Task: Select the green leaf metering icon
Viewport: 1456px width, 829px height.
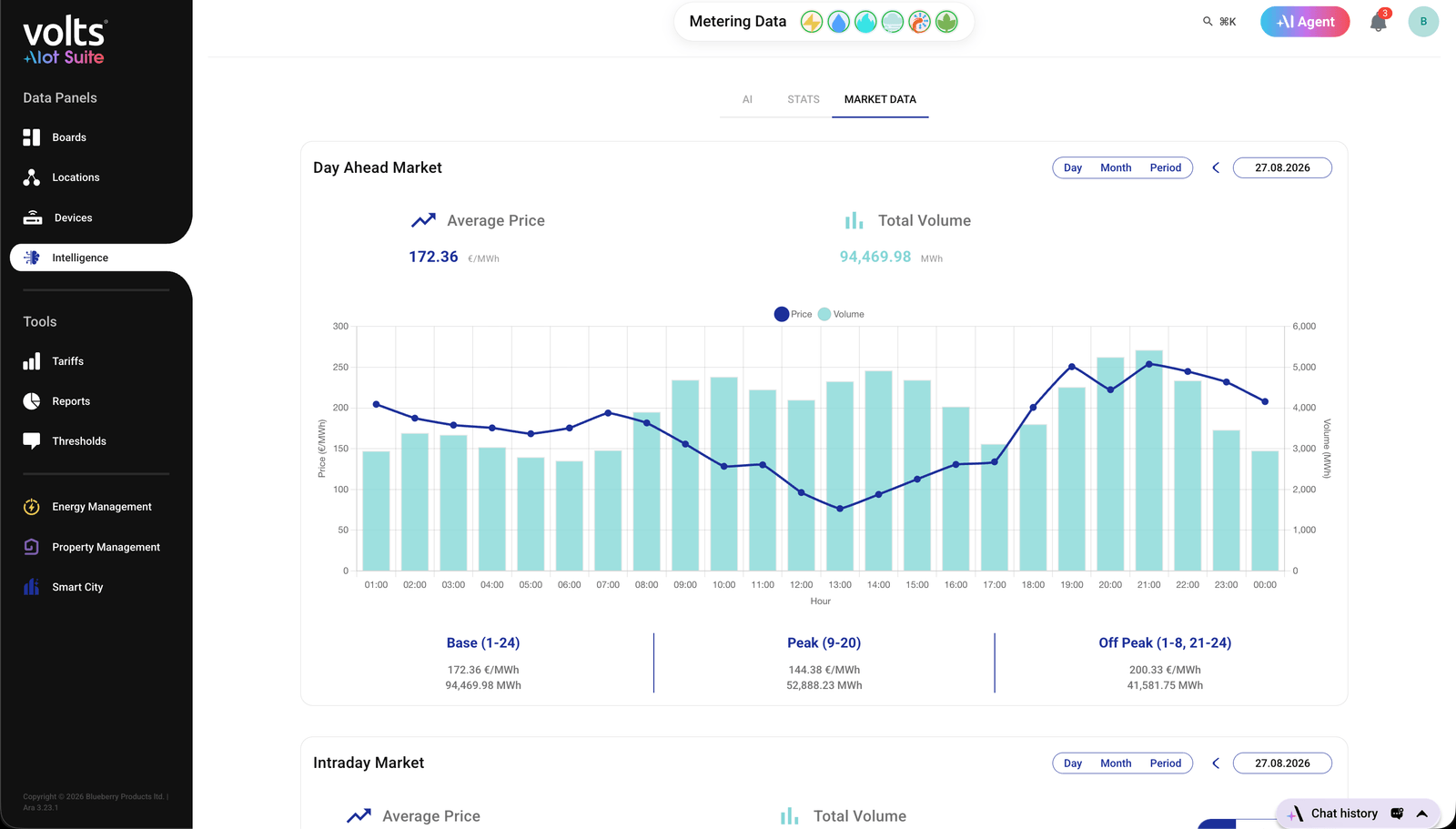Action: click(946, 22)
